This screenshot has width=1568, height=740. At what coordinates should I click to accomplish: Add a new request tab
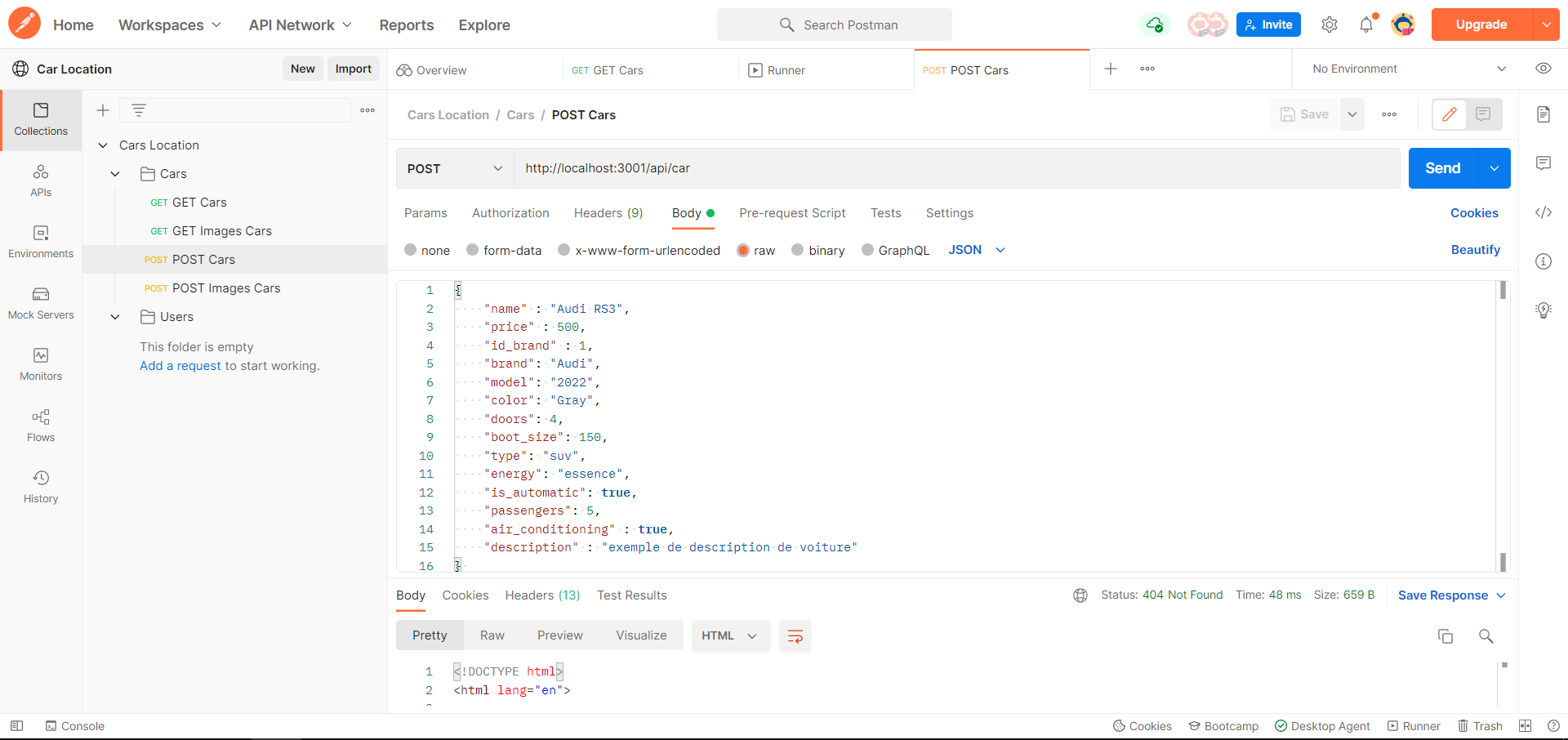(x=1111, y=69)
